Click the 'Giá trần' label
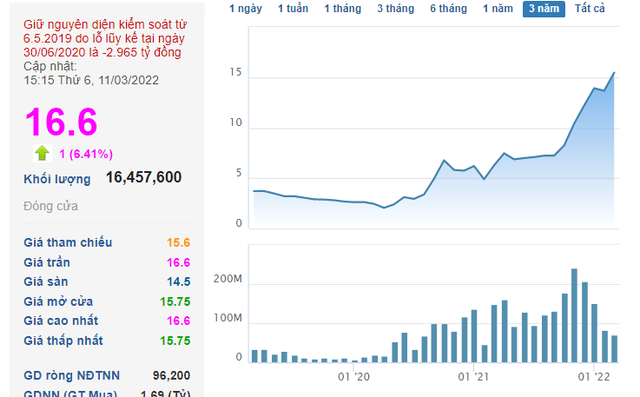This screenshot has width=640, height=397. pos(47,262)
